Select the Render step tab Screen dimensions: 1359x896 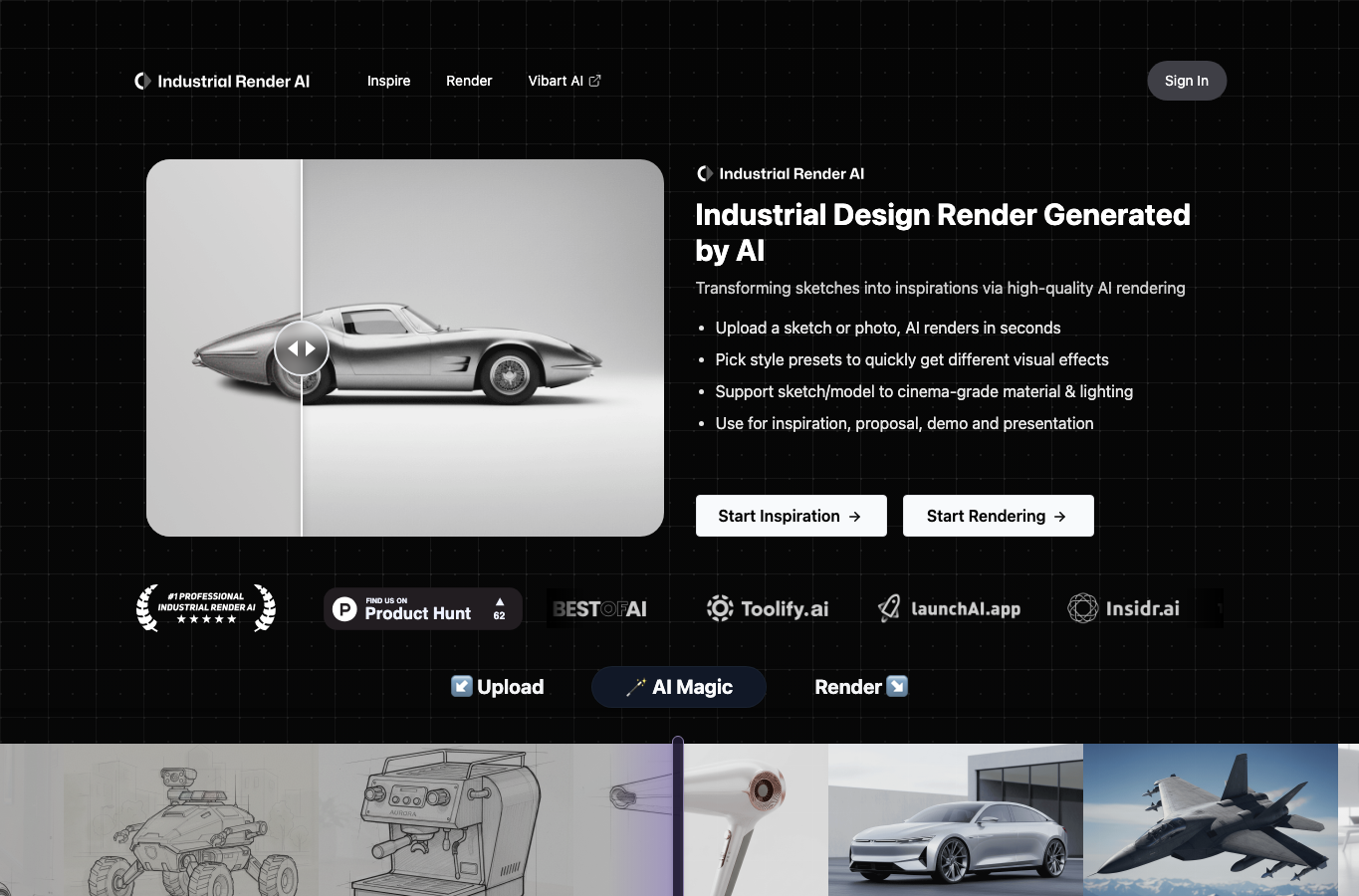(861, 687)
